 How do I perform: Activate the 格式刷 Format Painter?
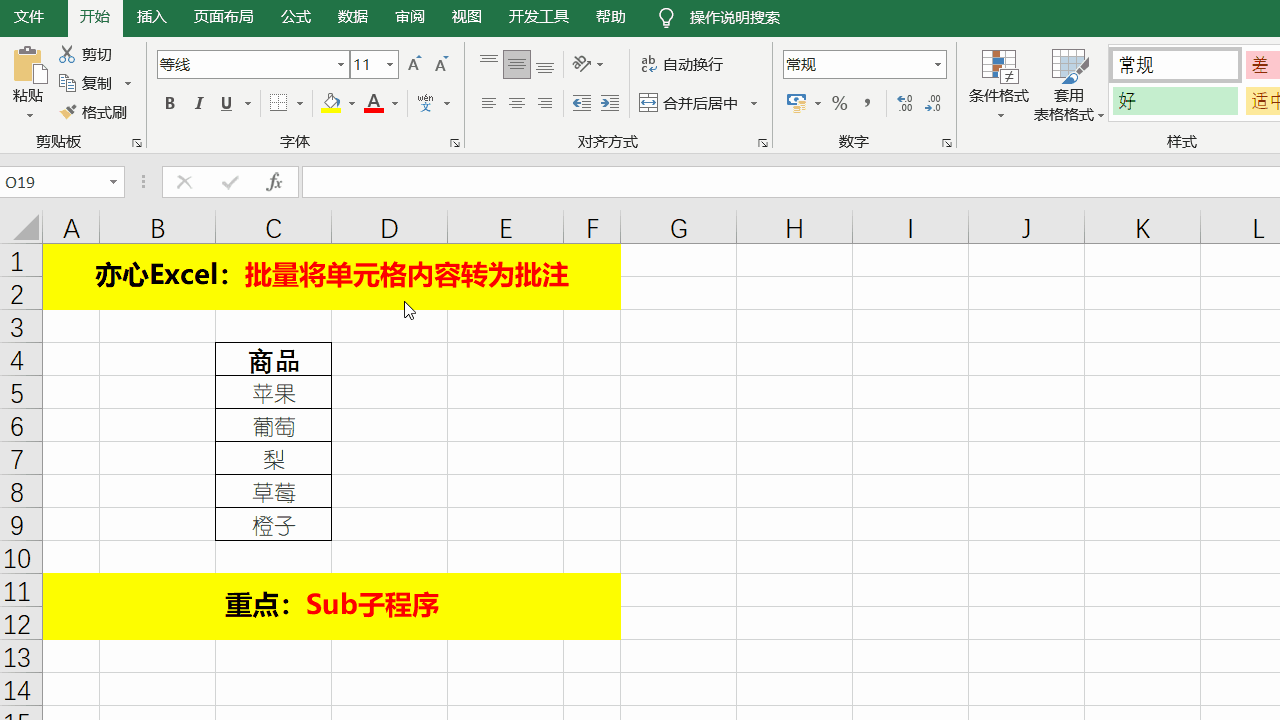[94, 112]
